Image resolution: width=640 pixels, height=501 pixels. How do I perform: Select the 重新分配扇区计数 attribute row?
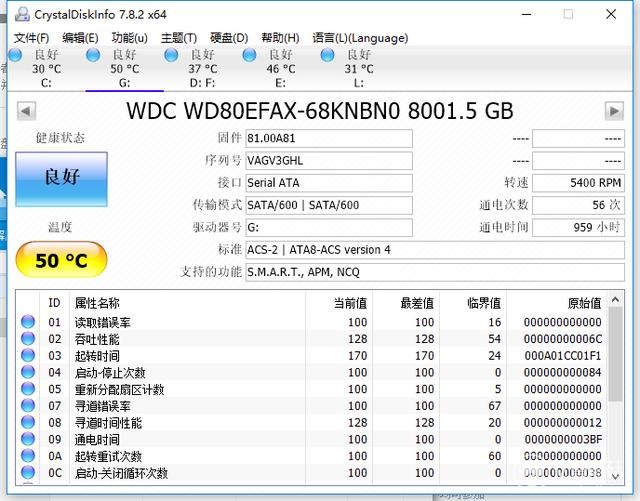pos(311,389)
